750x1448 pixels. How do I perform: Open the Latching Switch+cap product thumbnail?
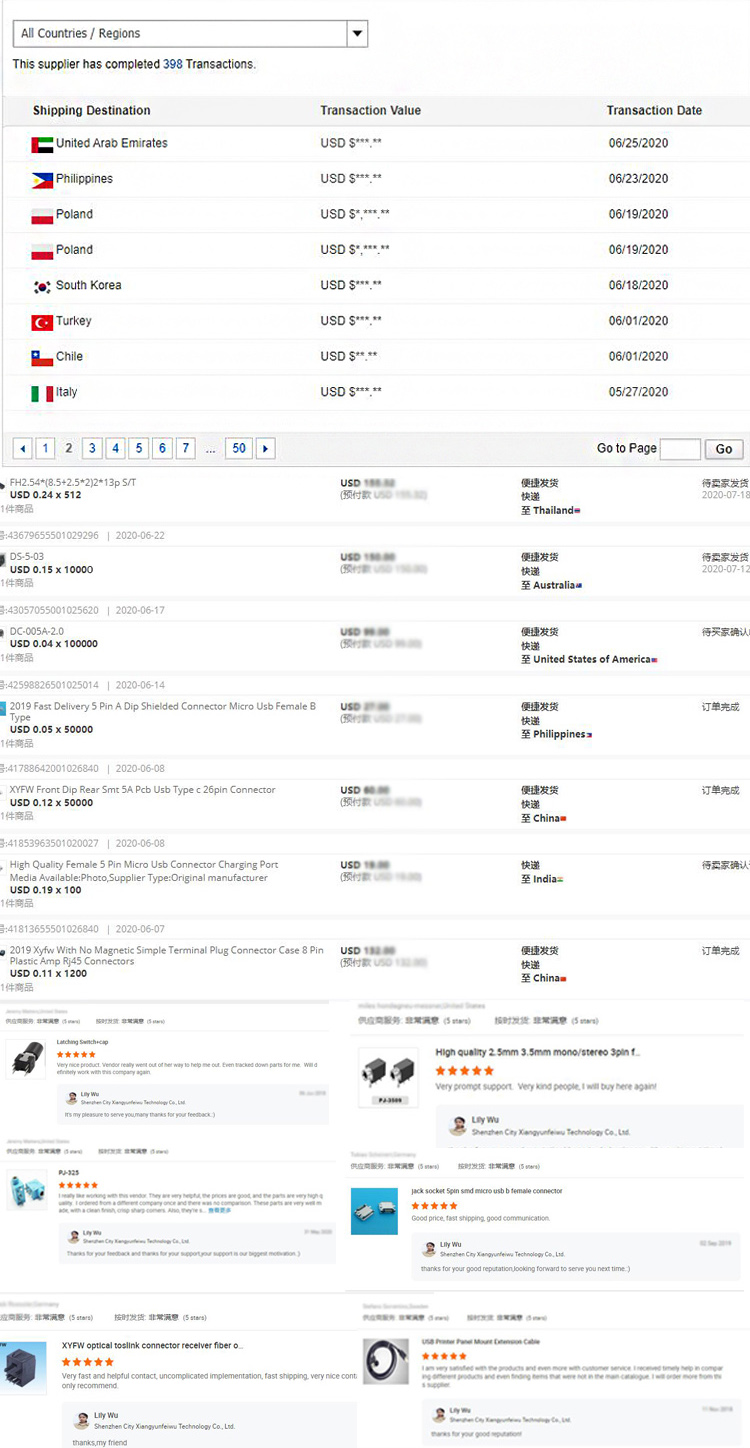25,1060
